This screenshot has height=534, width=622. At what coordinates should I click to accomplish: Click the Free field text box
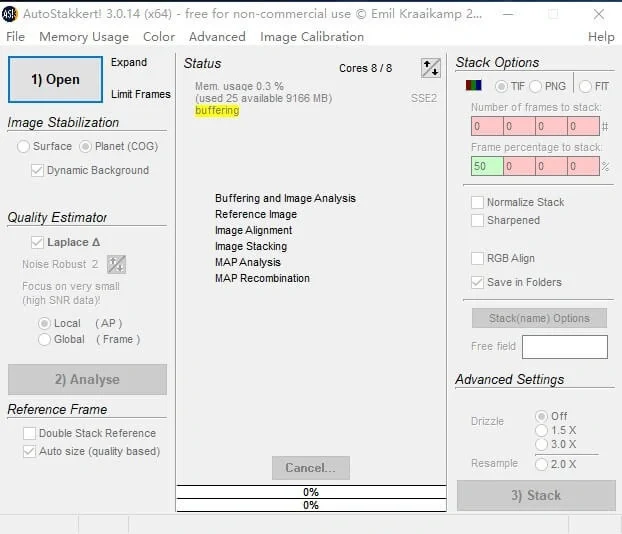coord(564,347)
